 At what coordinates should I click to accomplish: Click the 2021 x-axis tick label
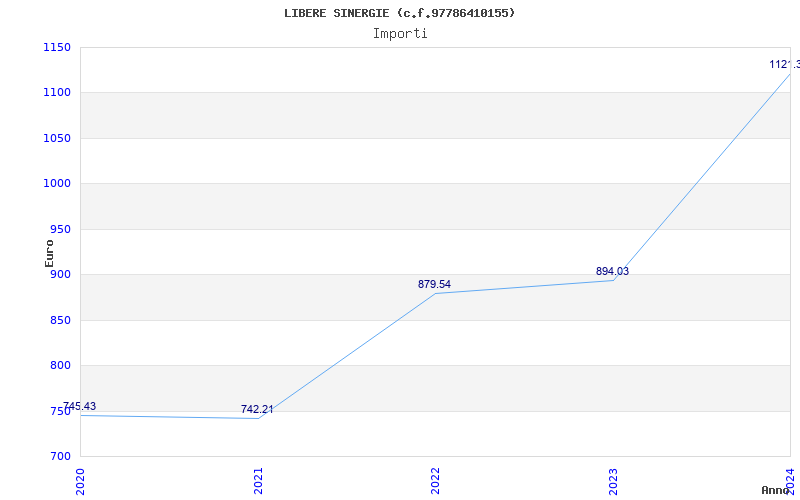(258, 480)
